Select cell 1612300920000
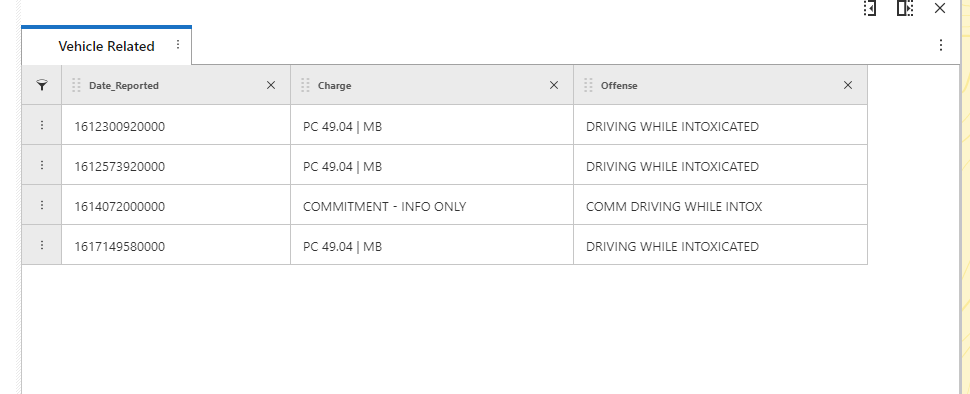The image size is (970, 394). 176,125
